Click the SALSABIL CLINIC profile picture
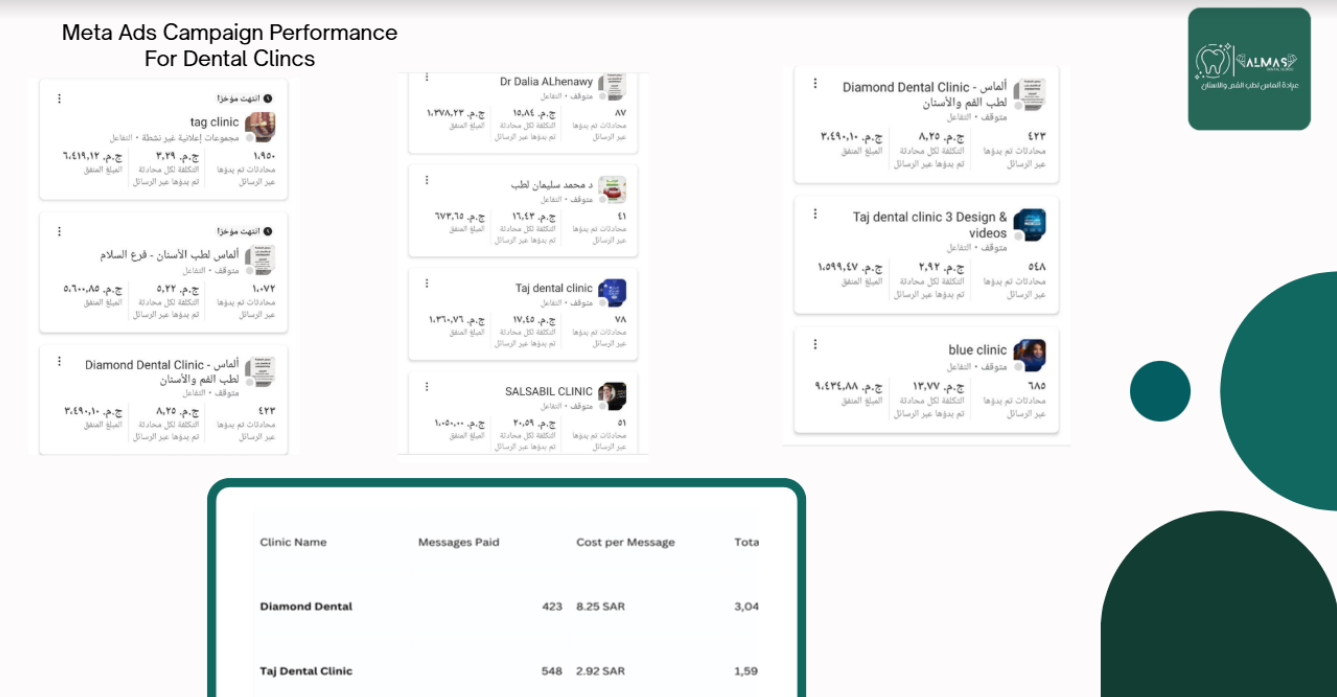This screenshot has width=1337, height=697. point(612,396)
